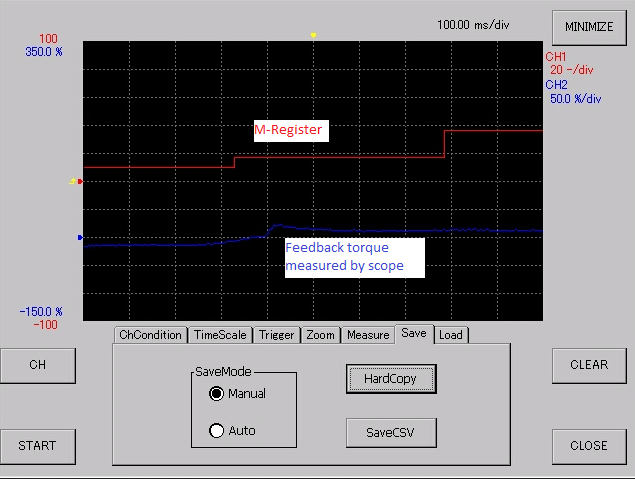Click the red -100 lower limit value
The width and height of the screenshot is (635, 479).
click(x=45, y=325)
